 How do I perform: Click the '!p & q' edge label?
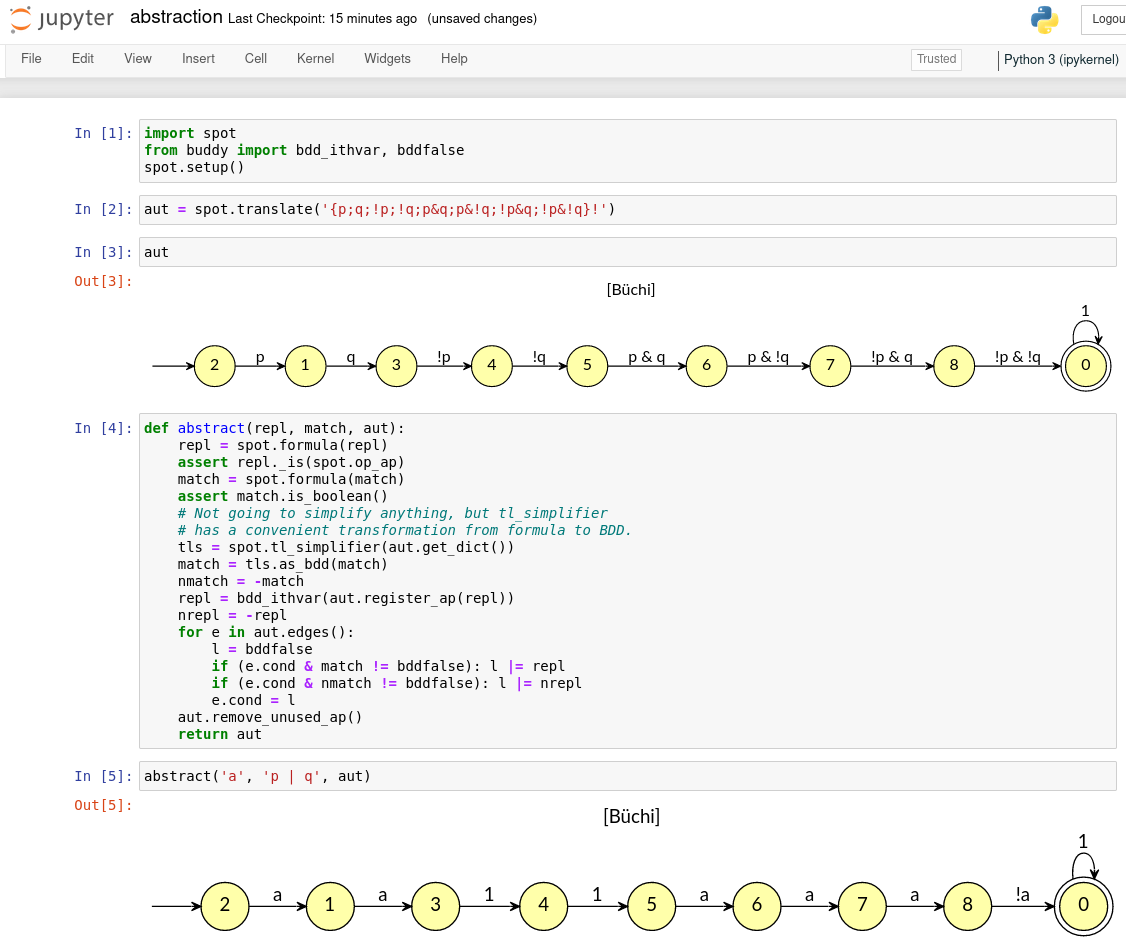892,357
